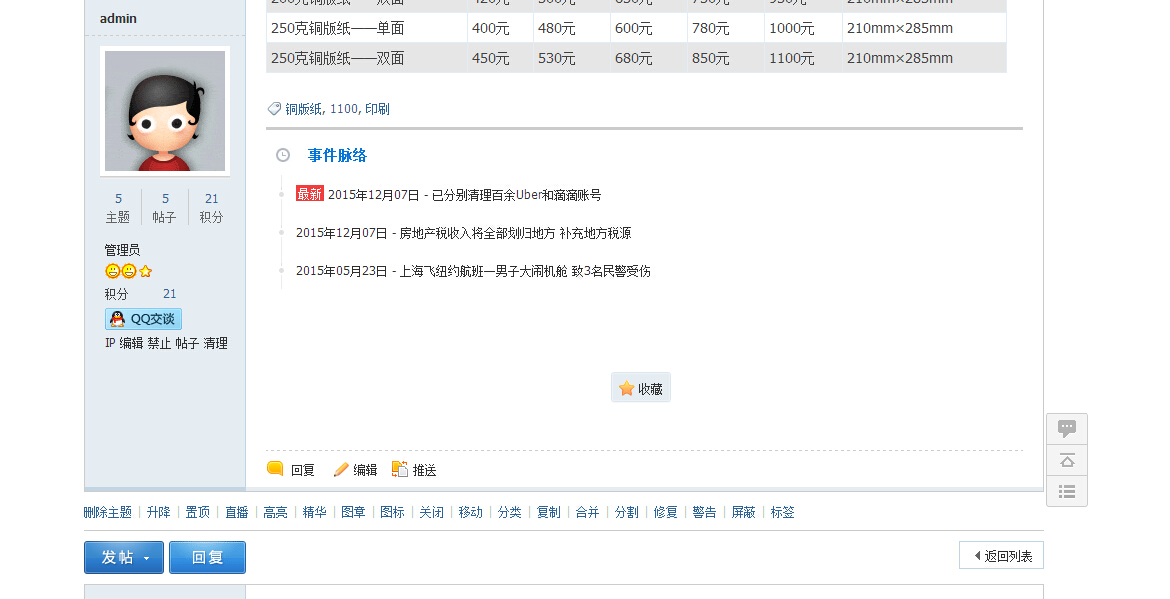1170x599 pixels.
Task: Click the floating back-to-top arrow icon
Action: [x=1066, y=460]
